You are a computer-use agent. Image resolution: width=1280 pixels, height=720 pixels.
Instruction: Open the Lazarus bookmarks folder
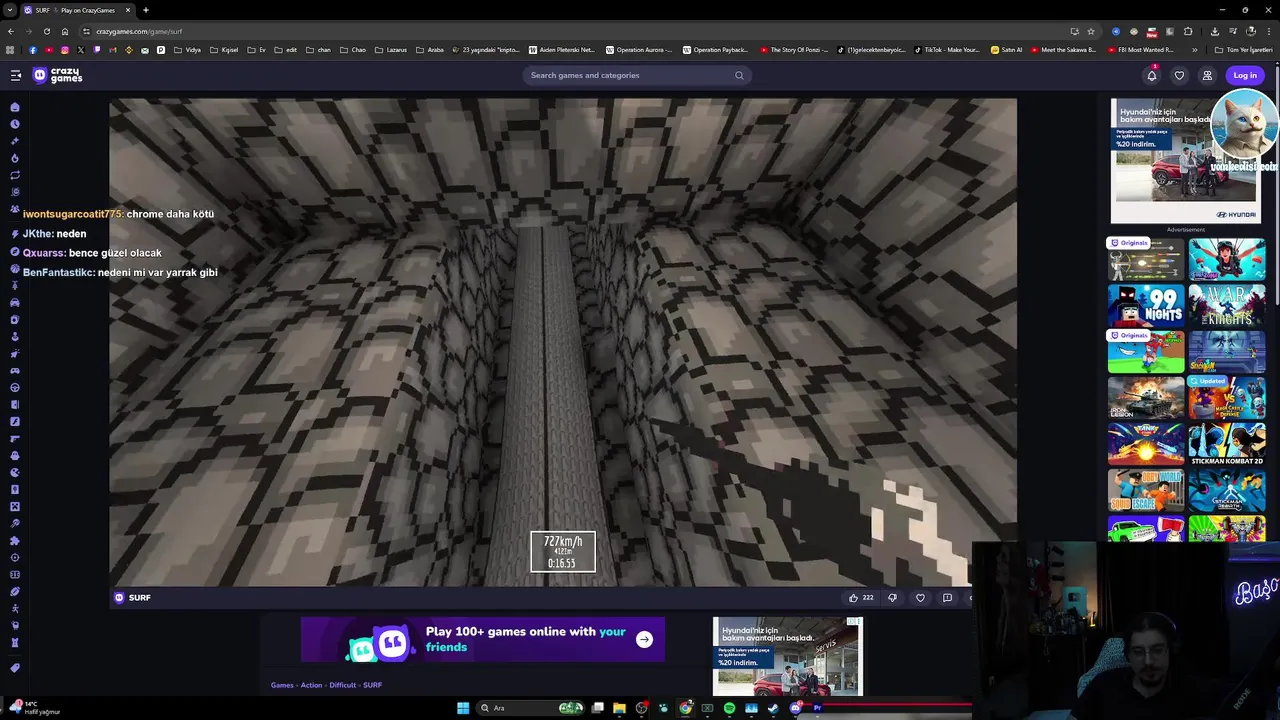coord(392,50)
